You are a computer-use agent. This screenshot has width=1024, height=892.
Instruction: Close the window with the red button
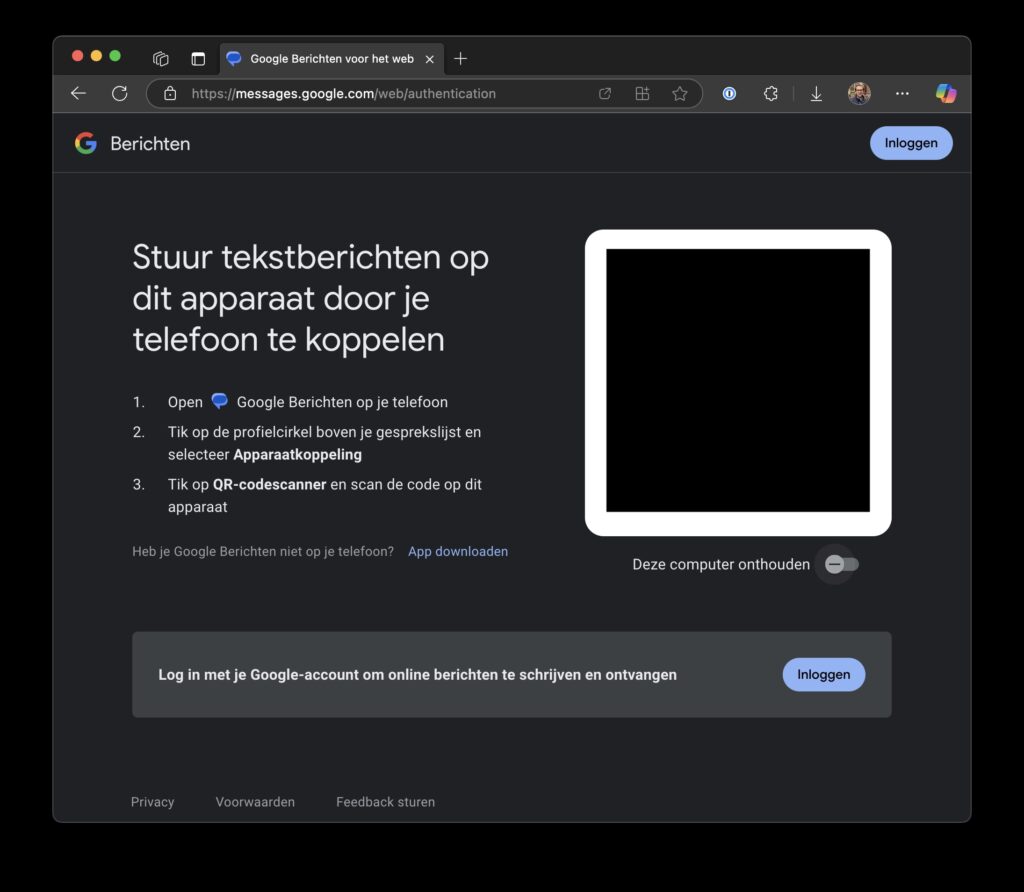click(77, 56)
